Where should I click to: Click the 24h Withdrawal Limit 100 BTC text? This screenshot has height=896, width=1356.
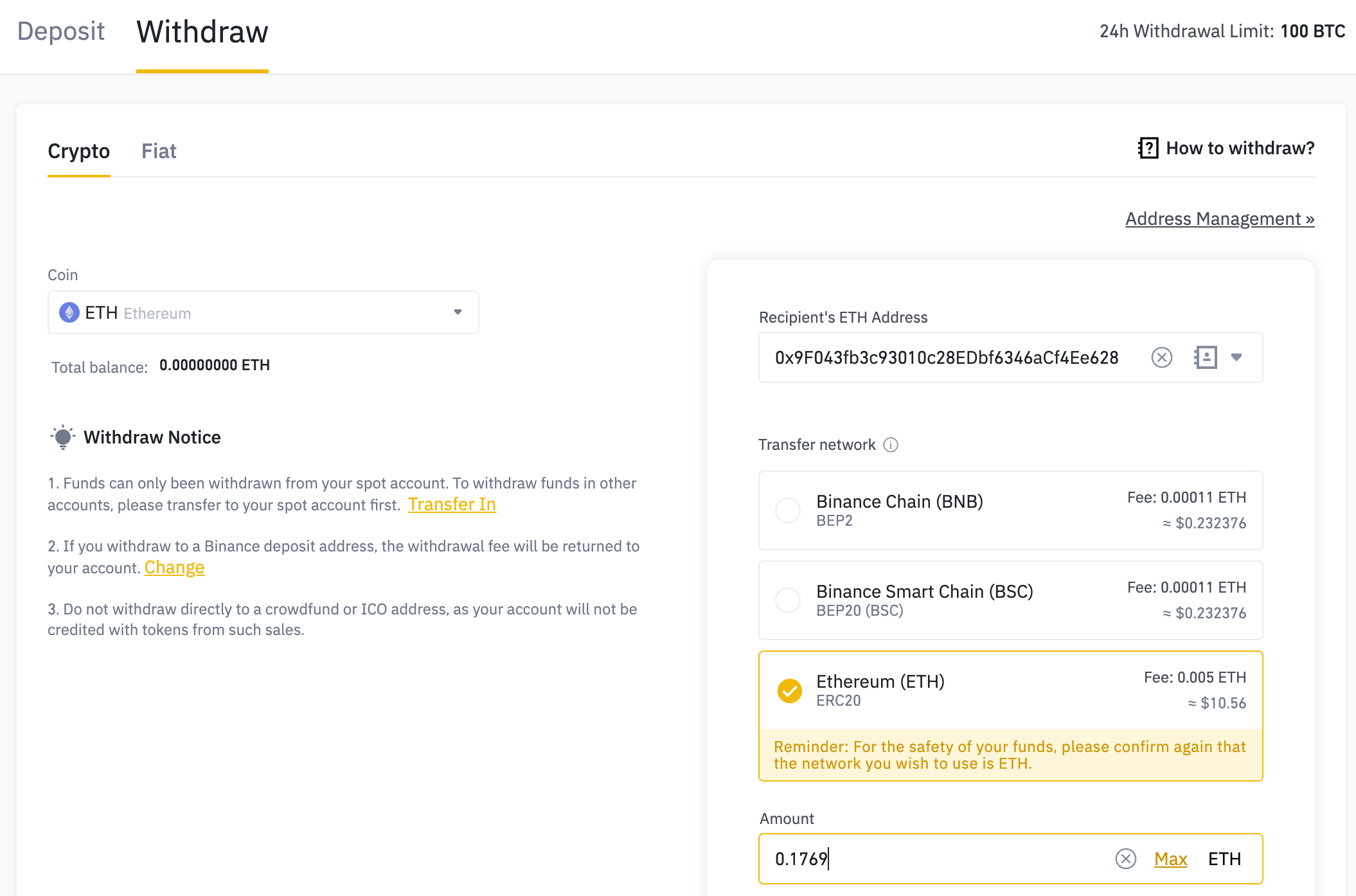(x=1222, y=31)
